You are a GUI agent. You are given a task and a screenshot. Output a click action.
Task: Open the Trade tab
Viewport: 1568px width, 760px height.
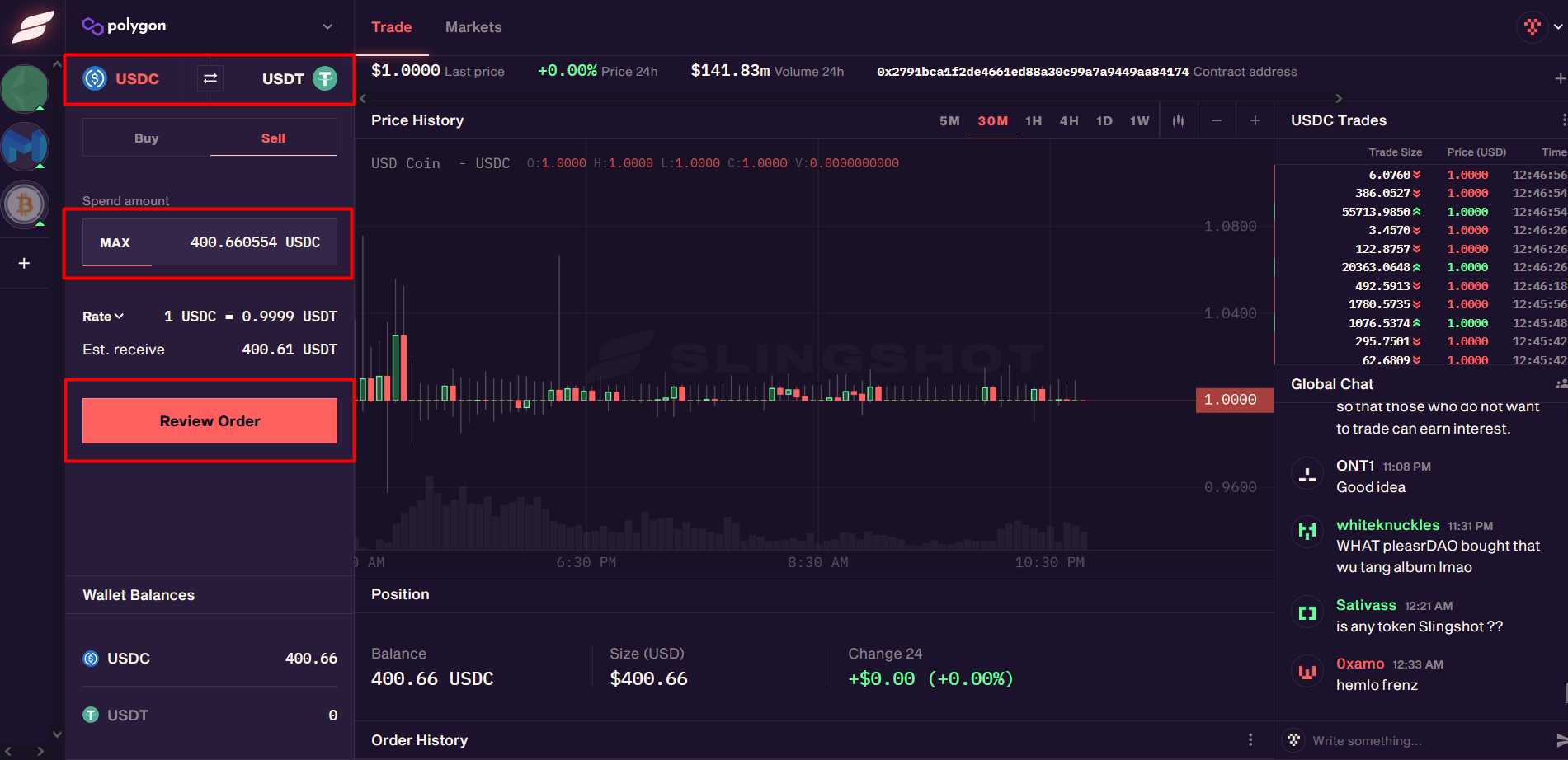click(392, 27)
